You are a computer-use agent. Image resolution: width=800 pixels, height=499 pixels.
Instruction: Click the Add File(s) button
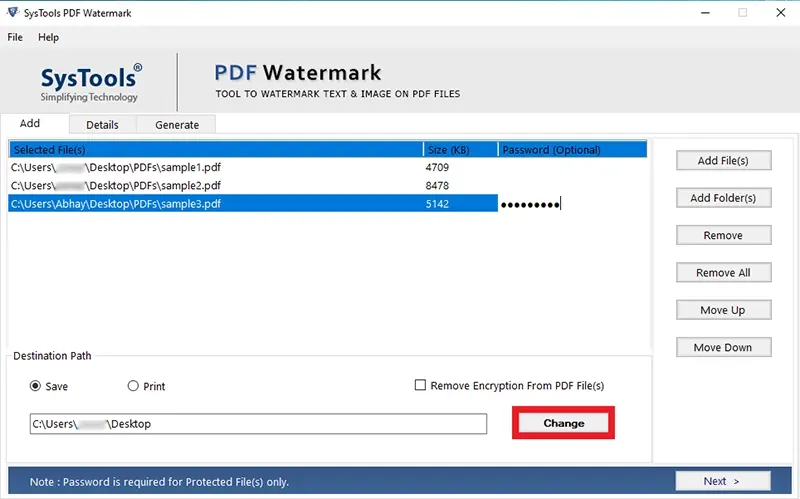(x=723, y=161)
